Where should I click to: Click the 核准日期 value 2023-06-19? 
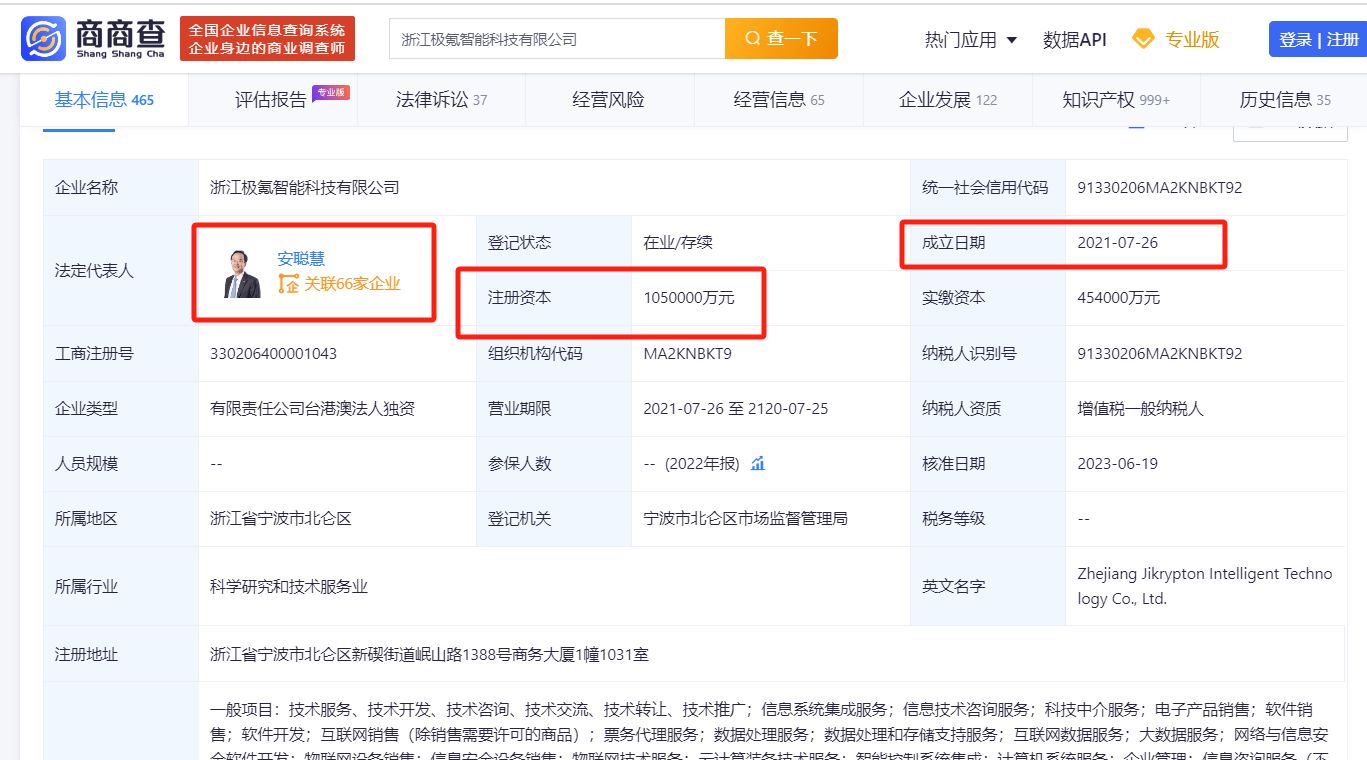point(1118,463)
